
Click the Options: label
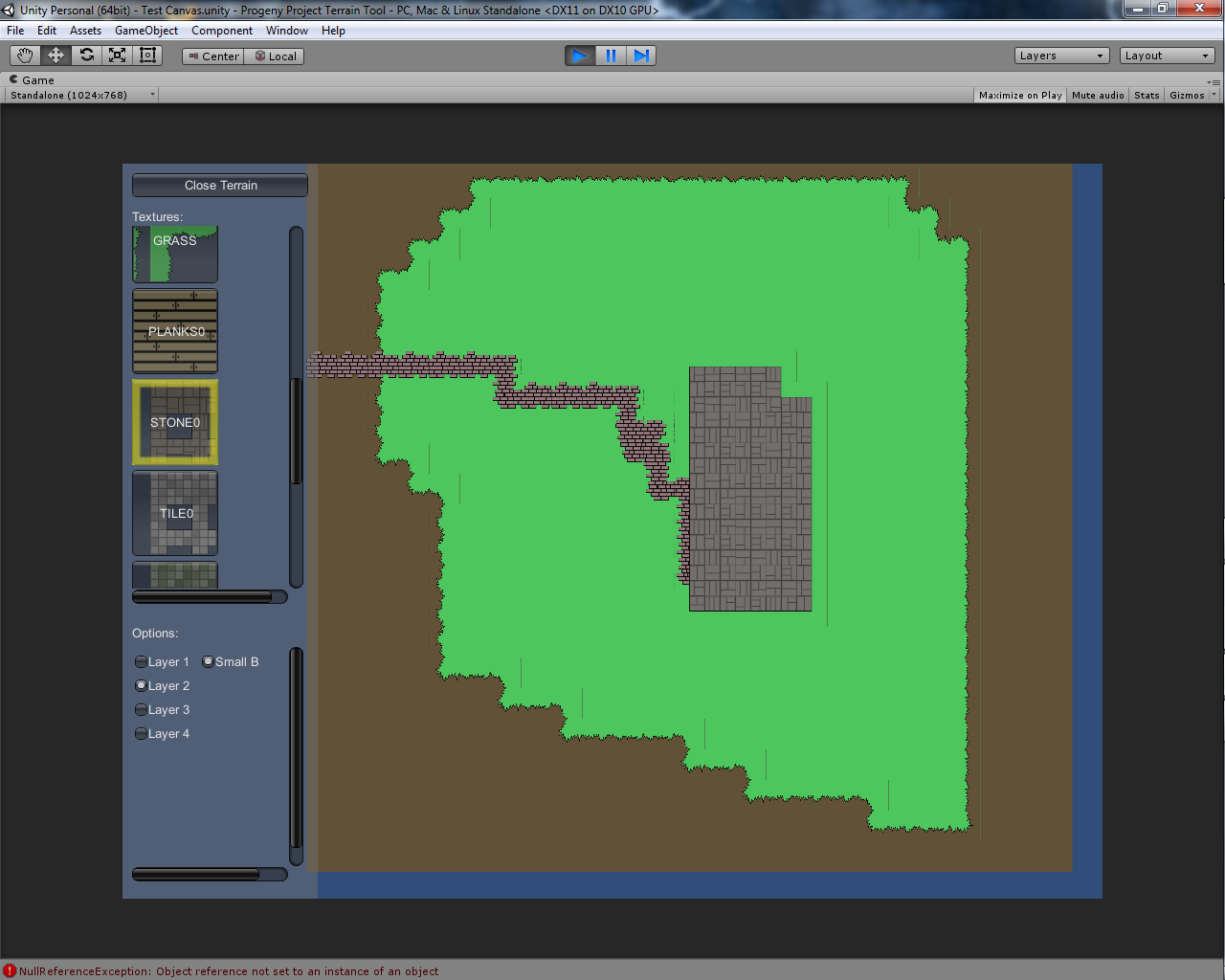(x=155, y=633)
